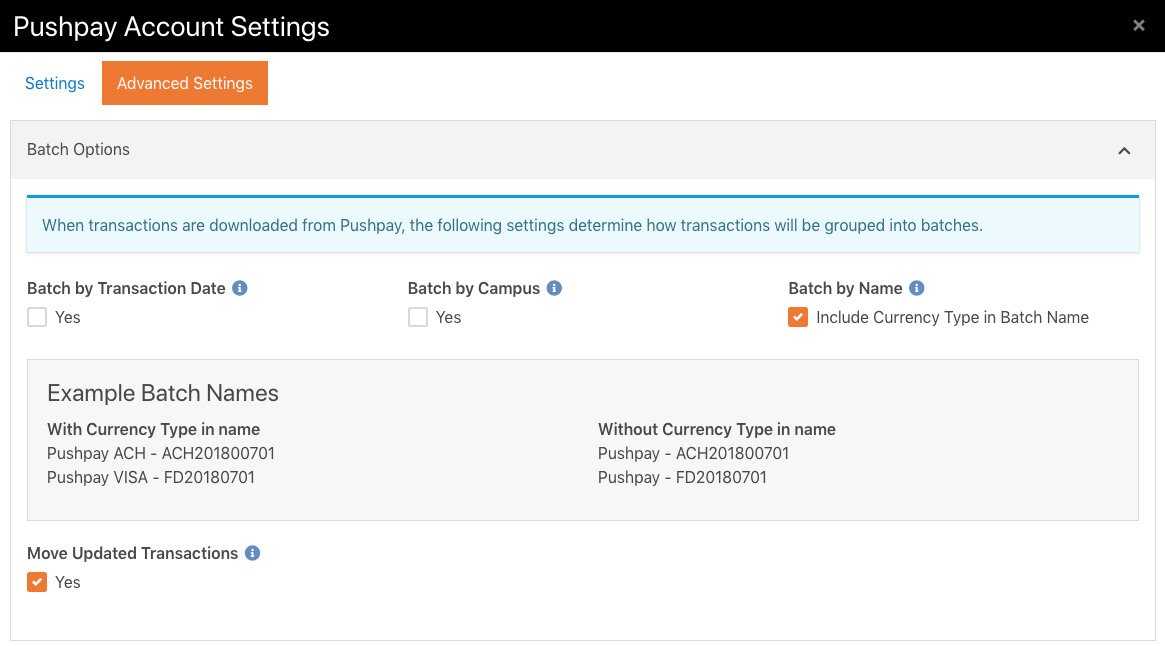Open the Advanced Settings tab
This screenshot has width=1165, height=646.
[184, 83]
